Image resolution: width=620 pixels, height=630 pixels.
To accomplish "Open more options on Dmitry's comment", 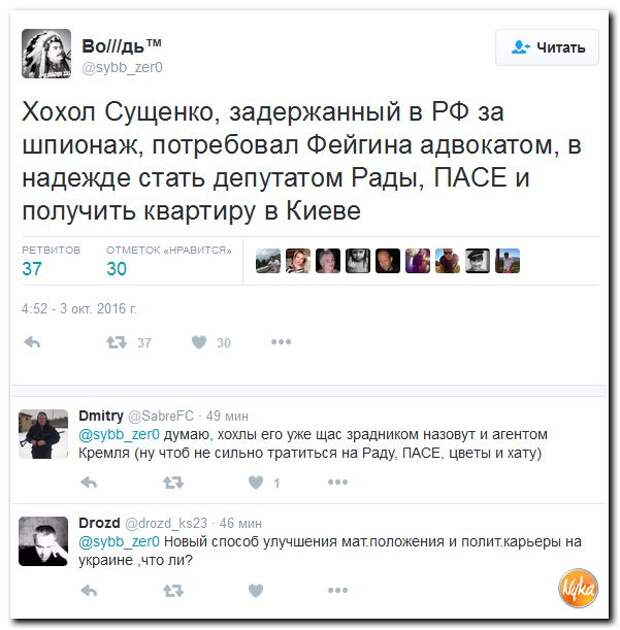I will tap(338, 482).
